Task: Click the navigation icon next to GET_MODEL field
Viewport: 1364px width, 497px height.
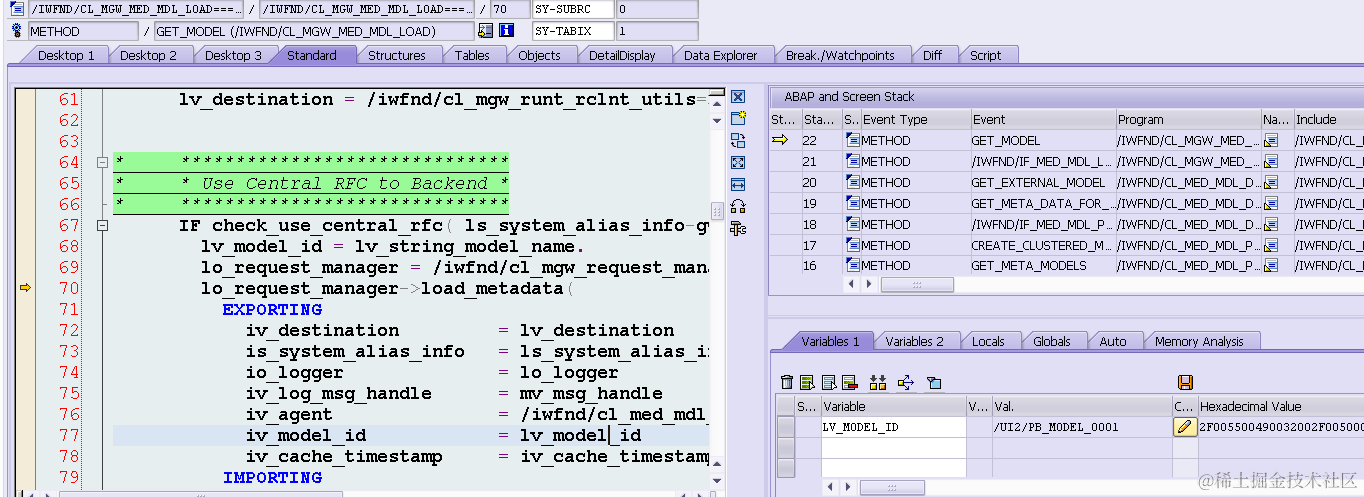Action: point(486,31)
